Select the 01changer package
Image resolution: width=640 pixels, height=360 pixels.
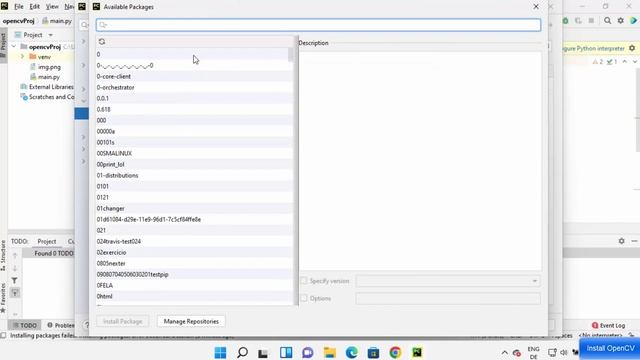[194, 209]
